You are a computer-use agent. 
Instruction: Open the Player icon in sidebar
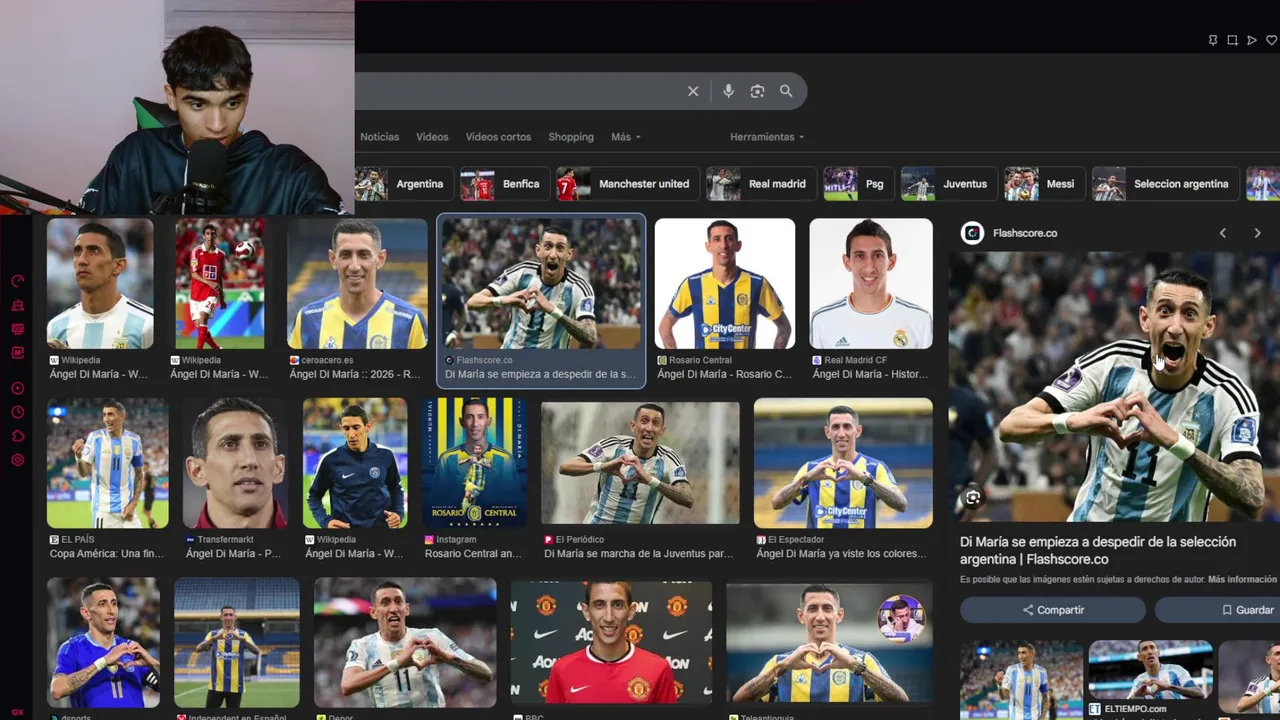[17, 388]
